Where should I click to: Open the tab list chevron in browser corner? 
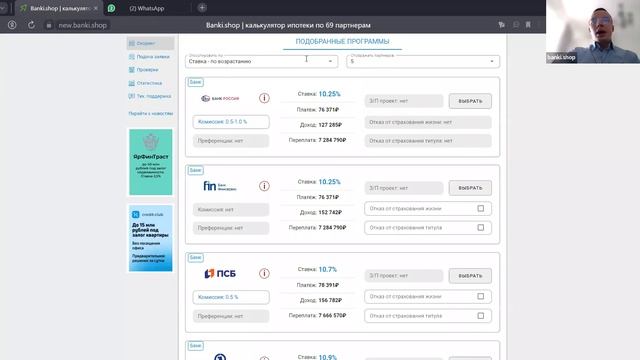(3, 8)
